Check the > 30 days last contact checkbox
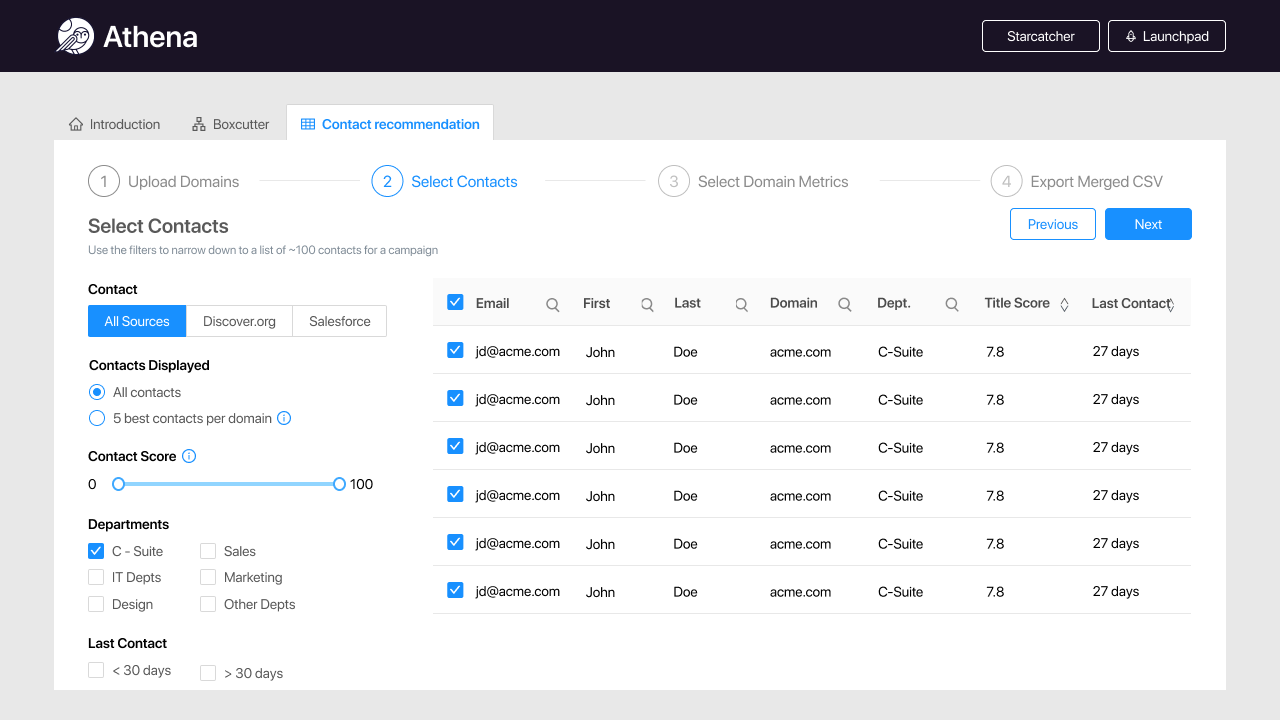The height and width of the screenshot is (720, 1280). pos(208,673)
